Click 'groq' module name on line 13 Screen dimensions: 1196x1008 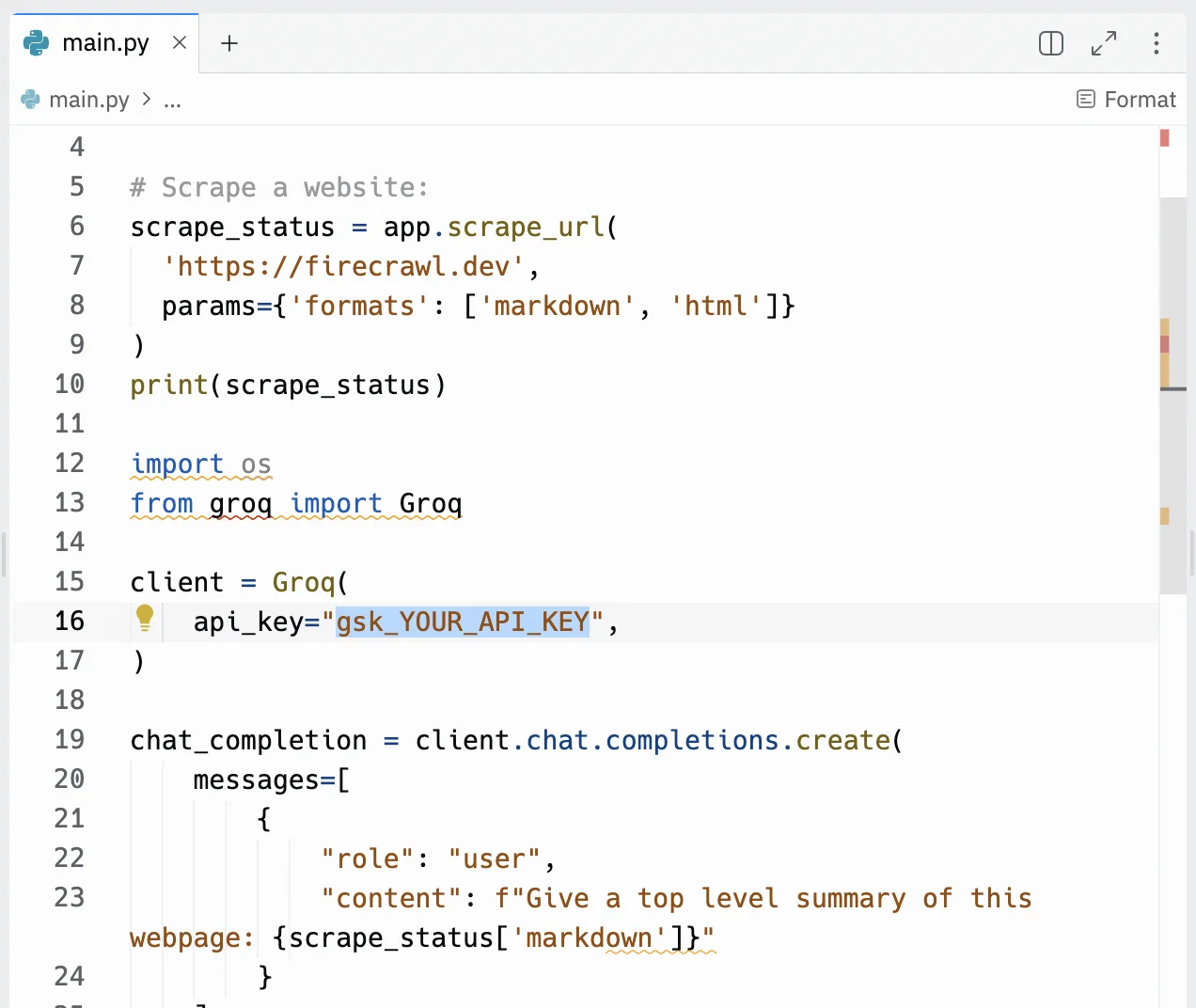click(241, 503)
